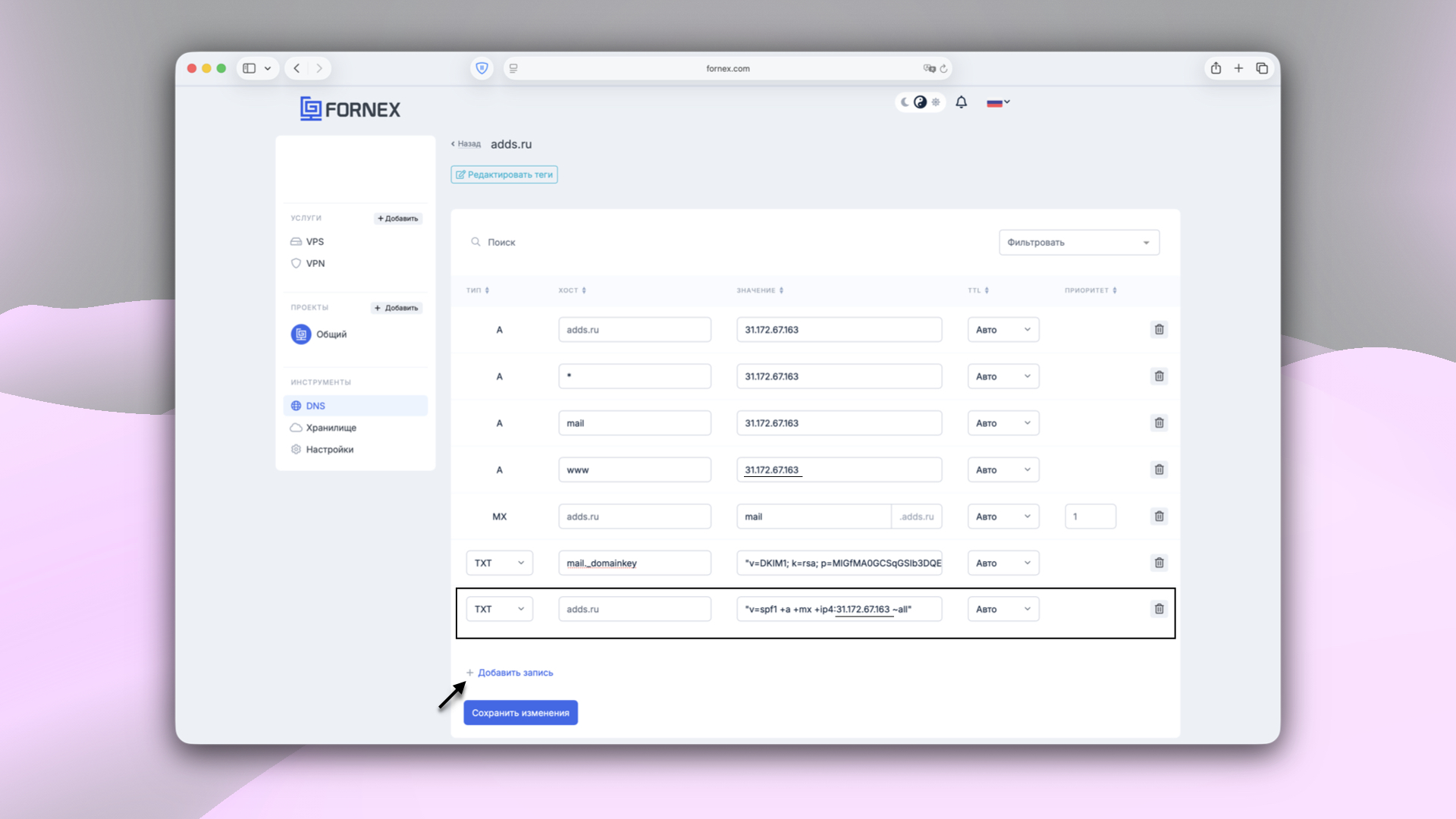
Task: Open TXT type dropdown for mail._domainkey record
Action: tap(499, 563)
